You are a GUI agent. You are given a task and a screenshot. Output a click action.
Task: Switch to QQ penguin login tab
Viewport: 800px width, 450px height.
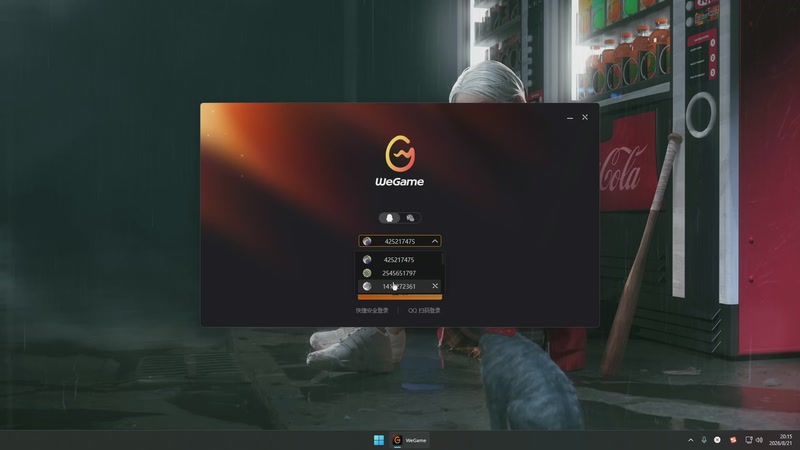point(389,218)
